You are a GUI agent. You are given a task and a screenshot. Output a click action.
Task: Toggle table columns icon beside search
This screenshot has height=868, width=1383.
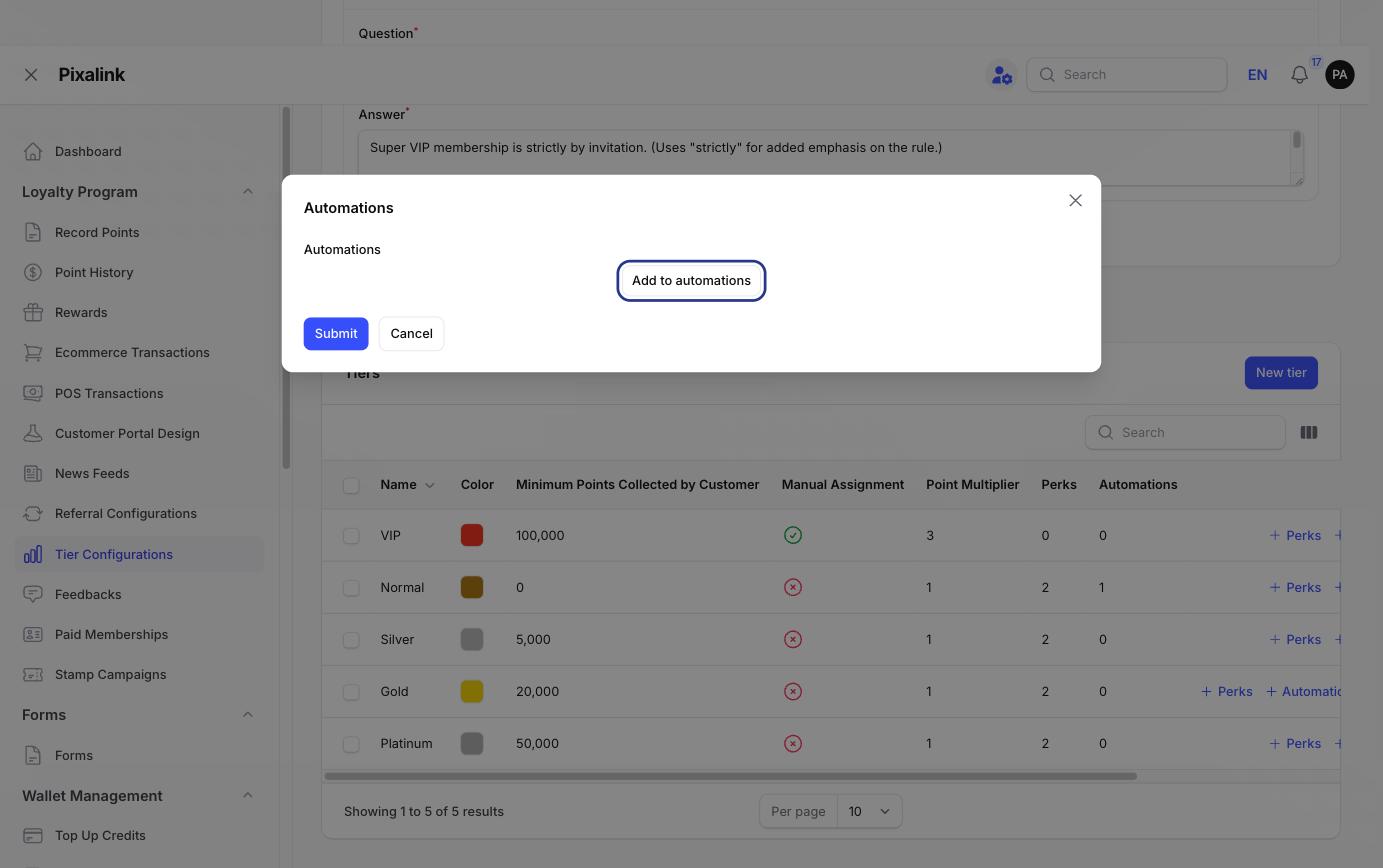tap(1308, 433)
